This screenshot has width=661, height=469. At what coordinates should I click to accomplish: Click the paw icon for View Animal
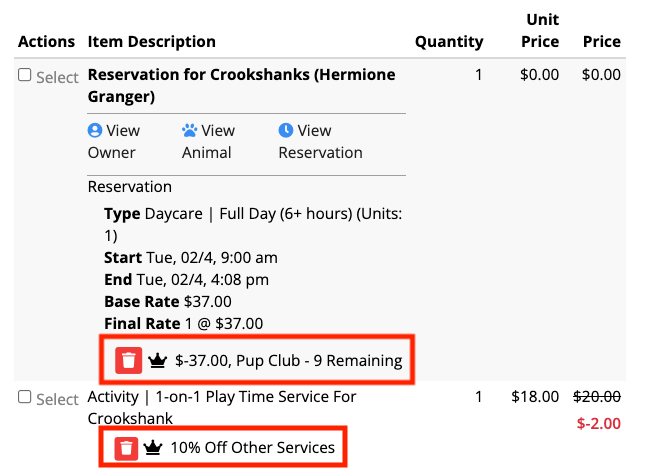click(x=189, y=130)
